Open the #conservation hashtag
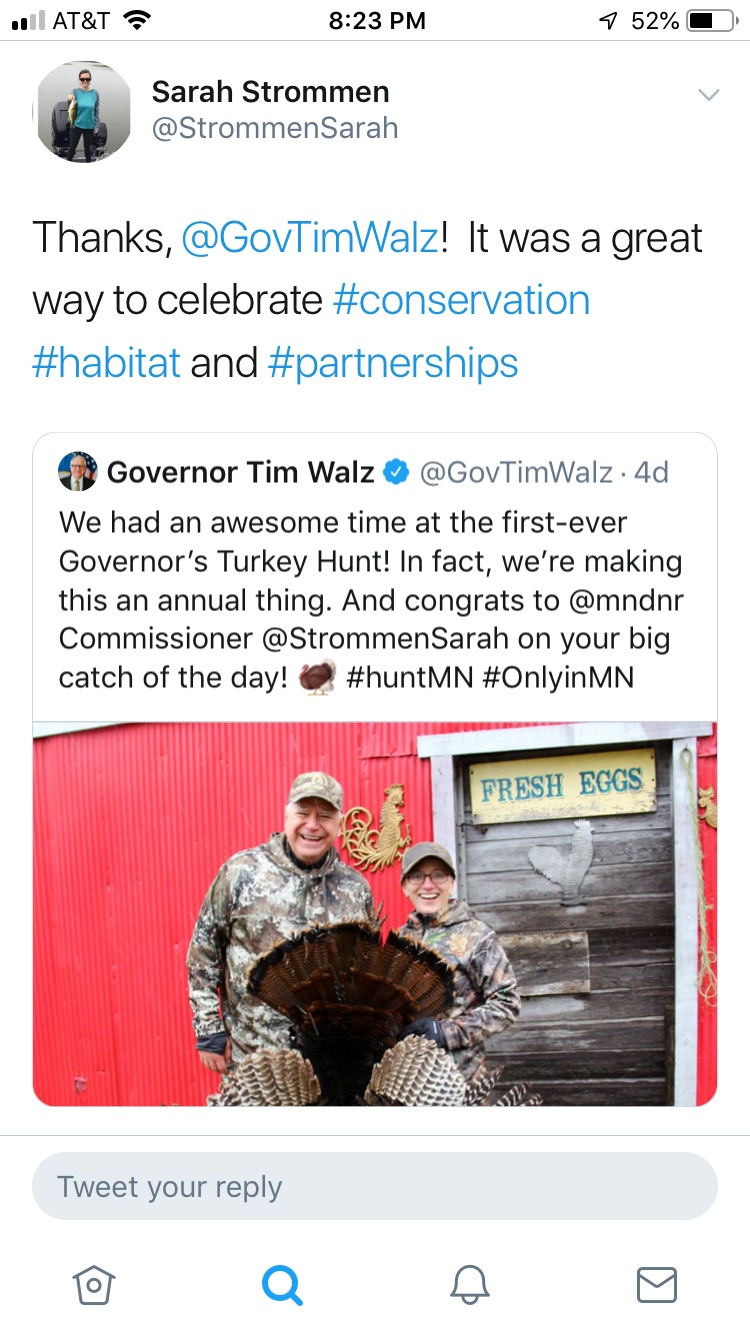 [x=461, y=300]
